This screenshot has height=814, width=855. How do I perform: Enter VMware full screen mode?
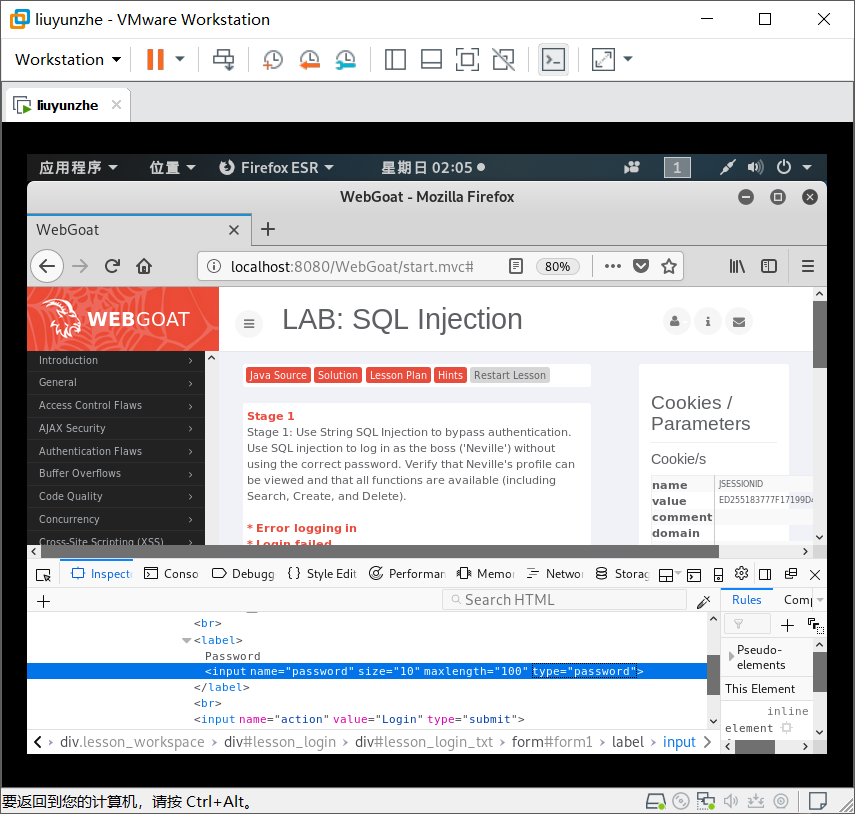(x=467, y=59)
